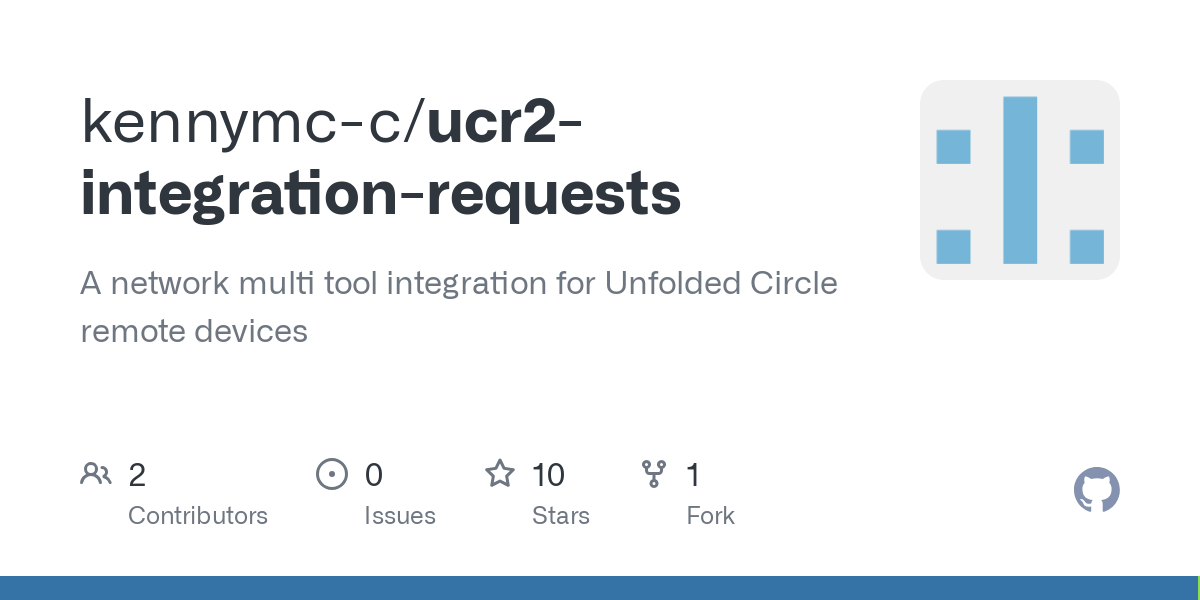Click the Fork branch icon
This screenshot has width=1200, height=600.
(x=654, y=474)
